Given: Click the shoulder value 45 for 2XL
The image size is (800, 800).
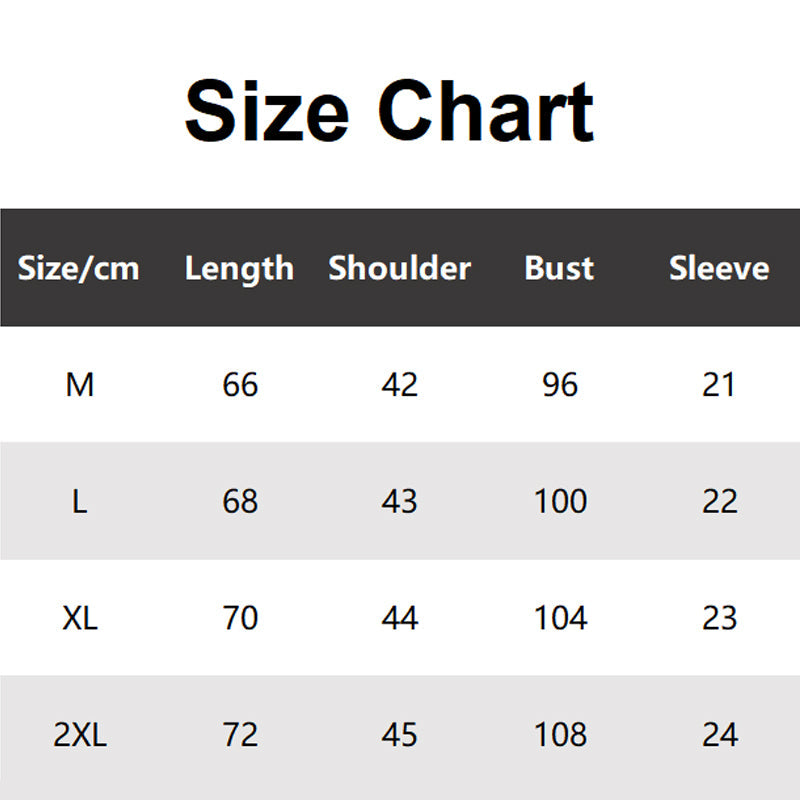Looking at the screenshot, I should [x=400, y=735].
